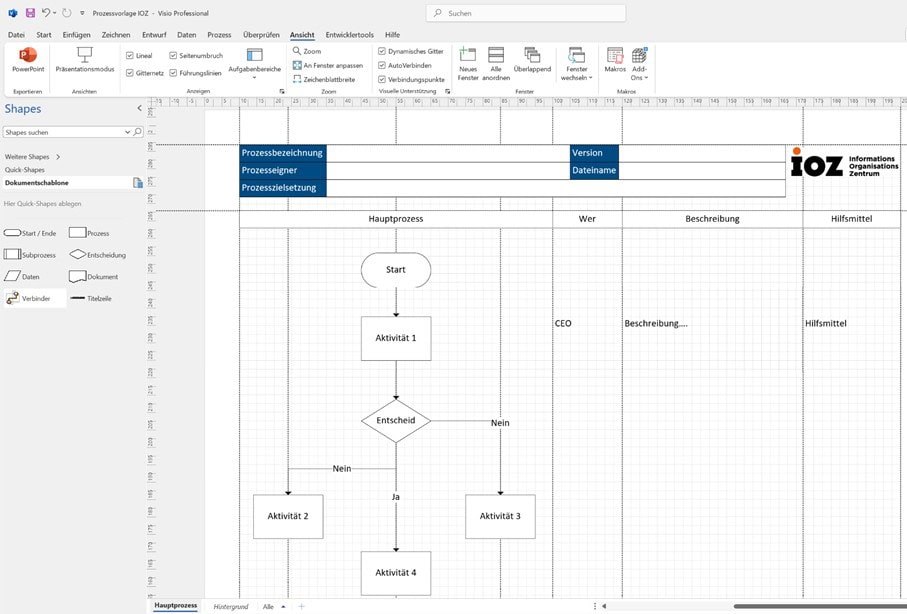This screenshot has height=614, width=907.
Task: Uncheck Dynamisches Gitter option
Action: pos(381,51)
